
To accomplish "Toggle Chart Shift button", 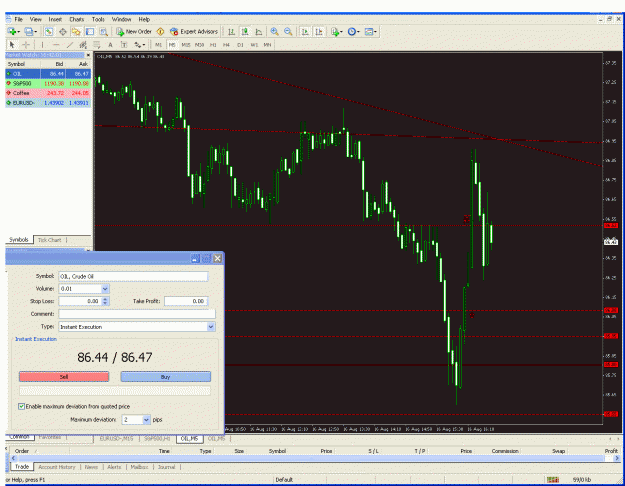I will click(319, 31).
